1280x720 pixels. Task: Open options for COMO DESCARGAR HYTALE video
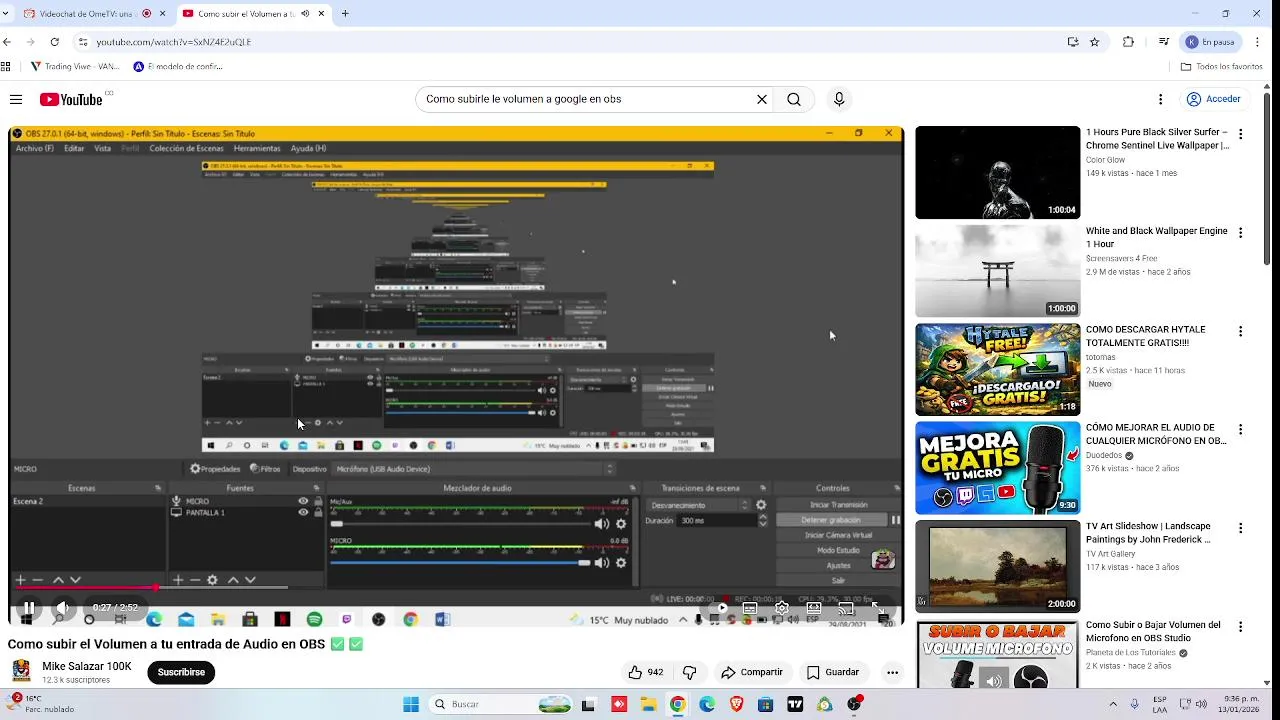coord(1241,331)
